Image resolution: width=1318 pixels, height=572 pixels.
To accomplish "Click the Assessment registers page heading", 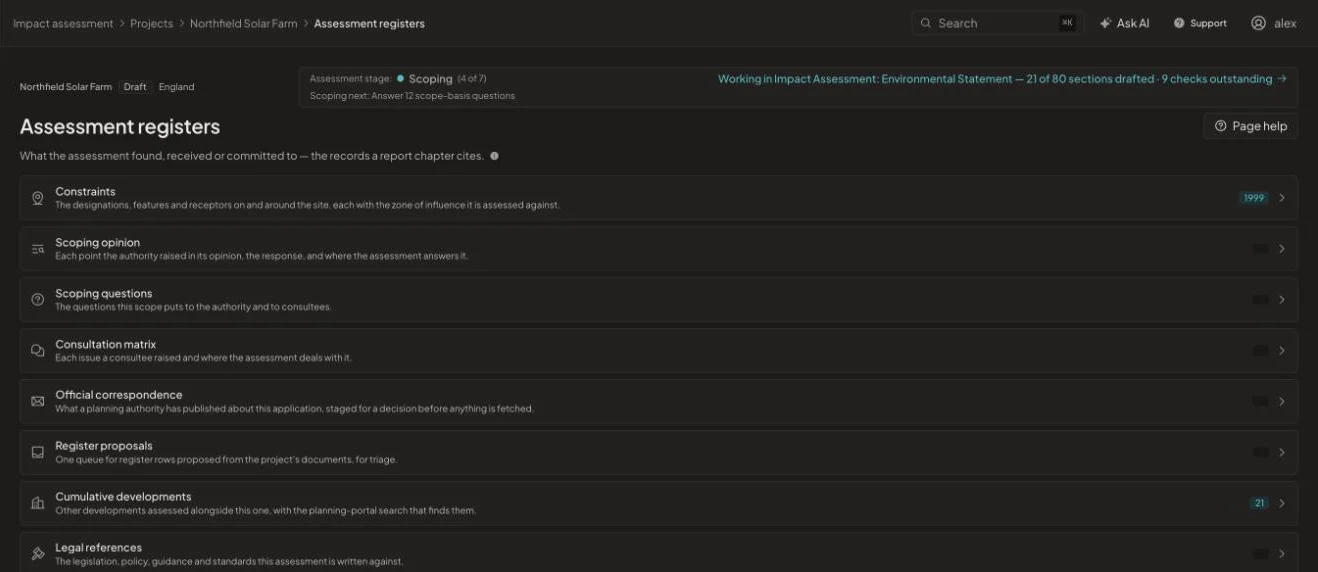I will 120,127.
